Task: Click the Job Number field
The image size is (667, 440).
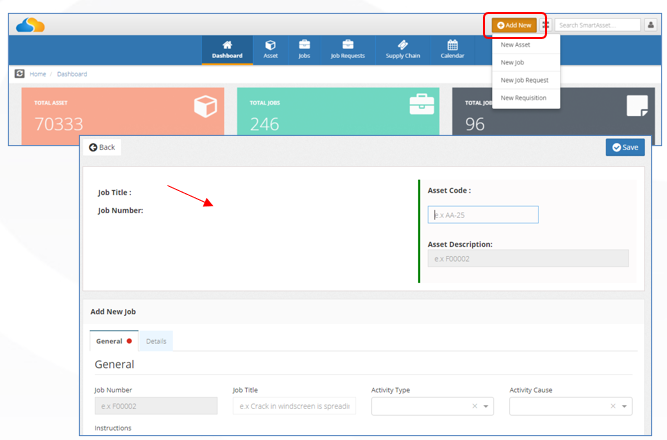Action: [x=156, y=406]
